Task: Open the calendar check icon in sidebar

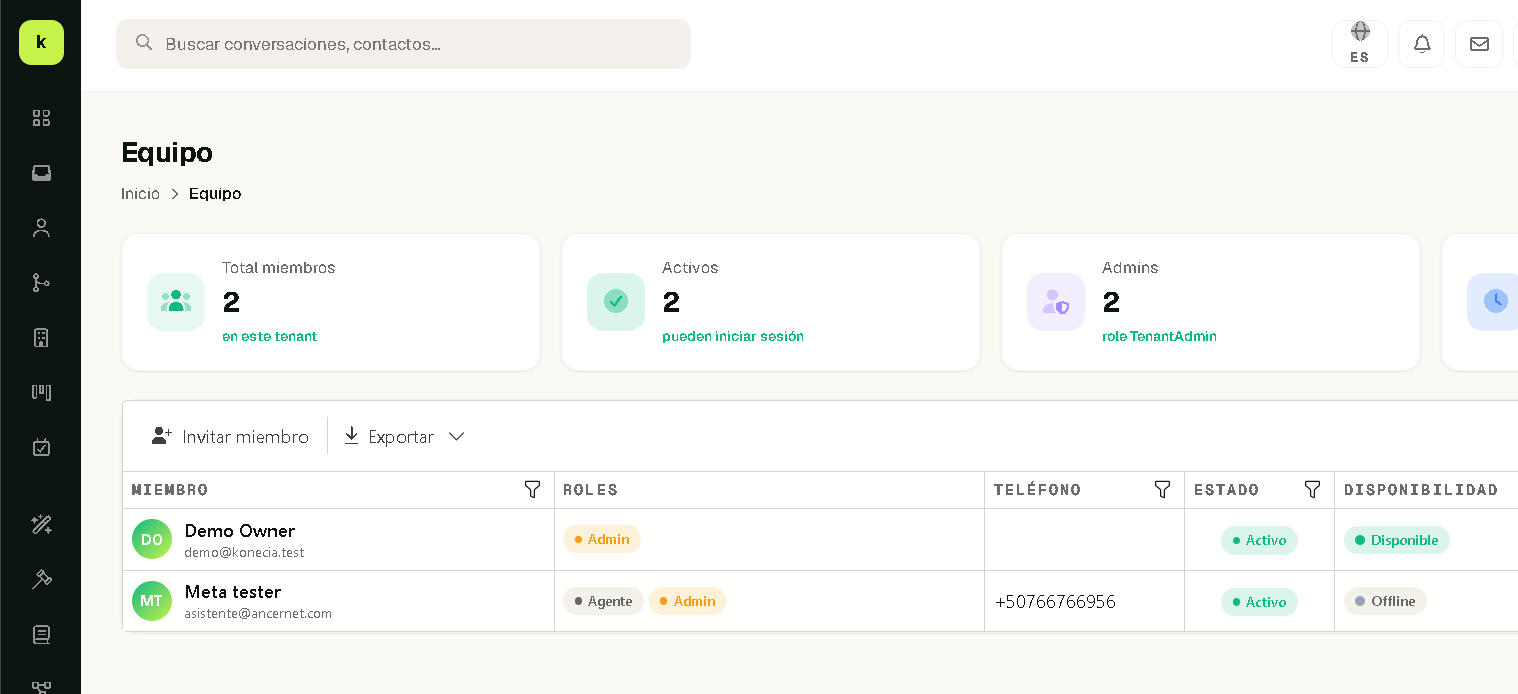Action: 41,447
